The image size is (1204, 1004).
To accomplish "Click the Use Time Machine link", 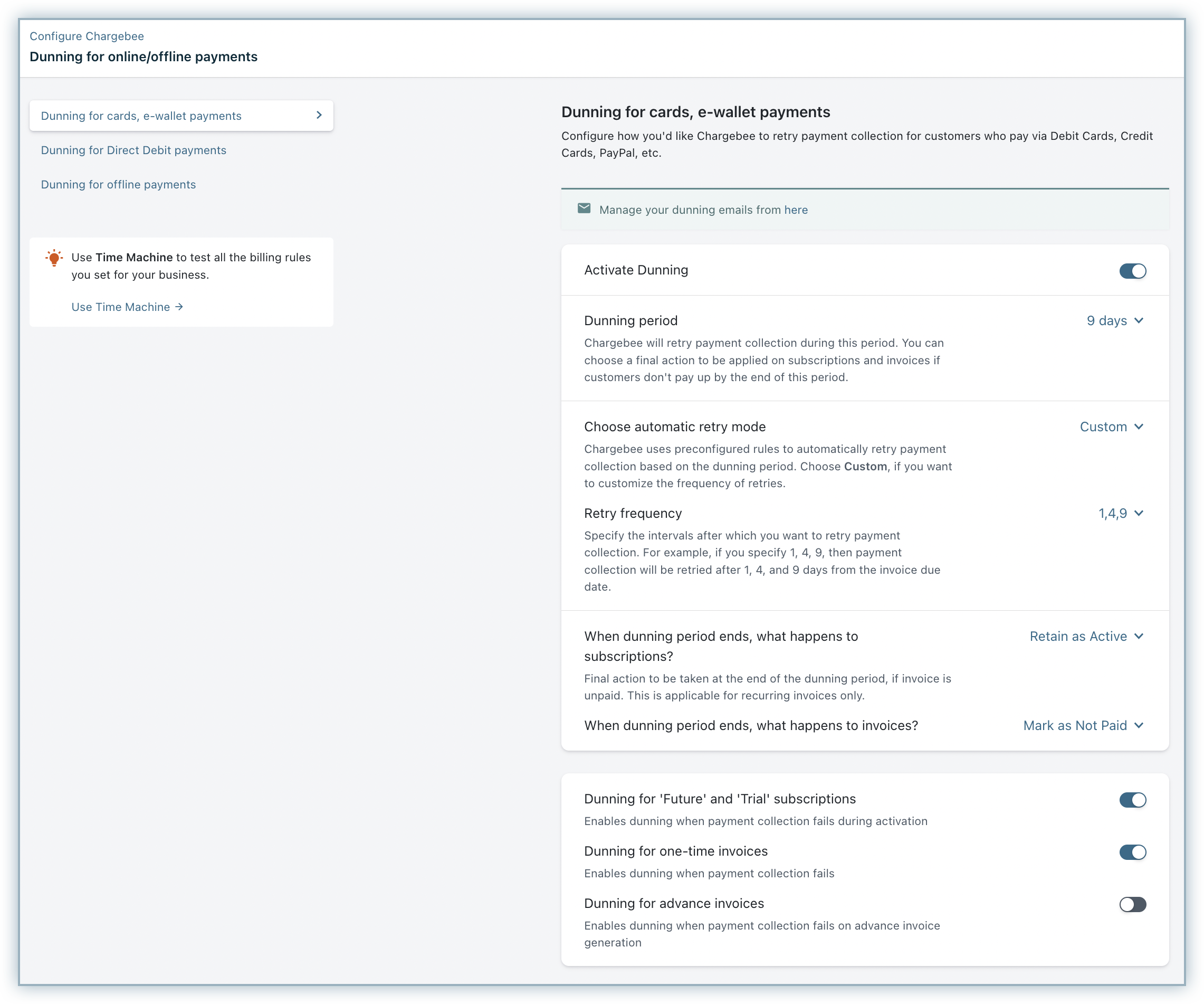I will tap(120, 307).
